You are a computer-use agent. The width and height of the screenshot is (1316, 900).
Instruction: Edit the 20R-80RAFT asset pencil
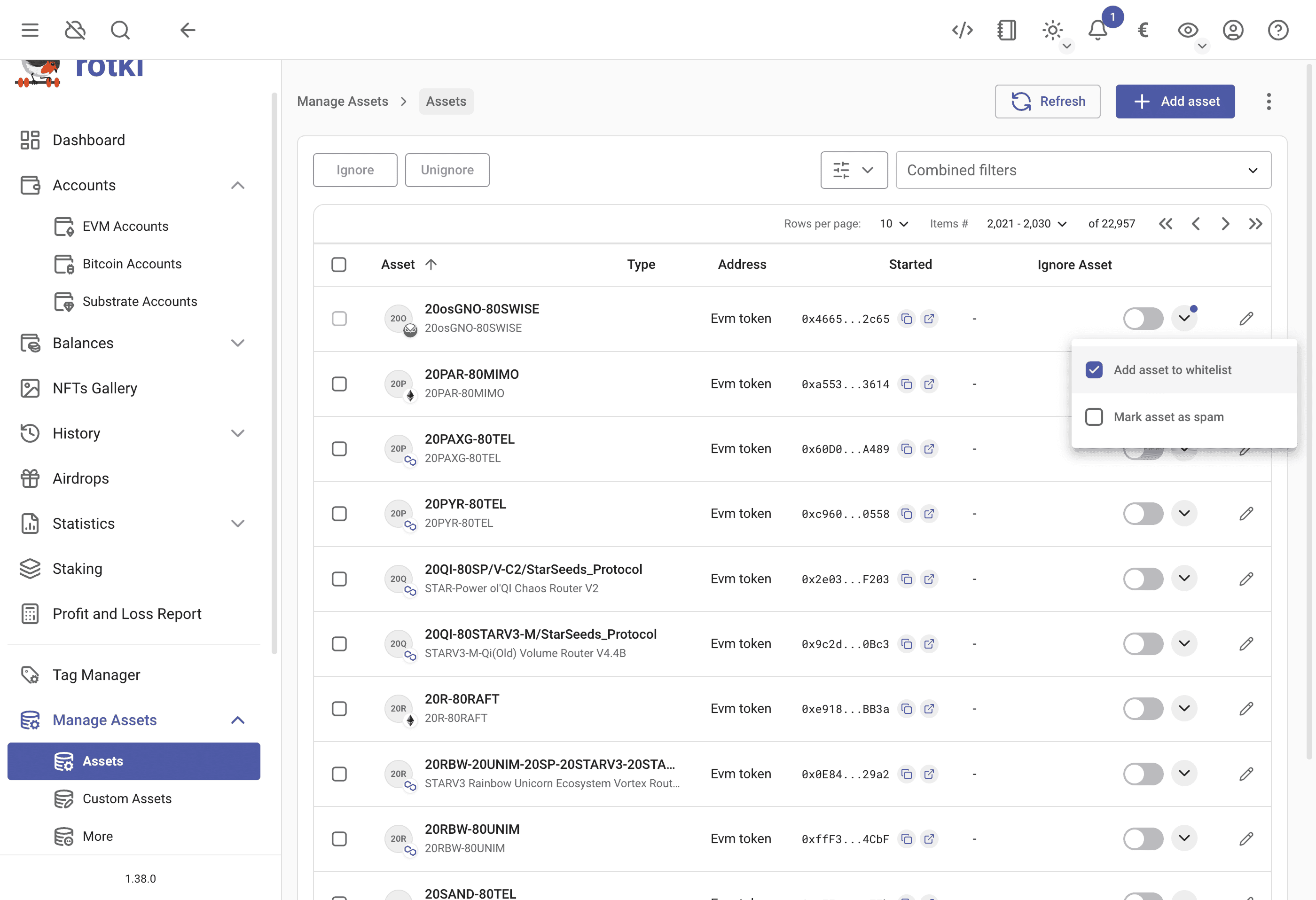pos(1246,709)
